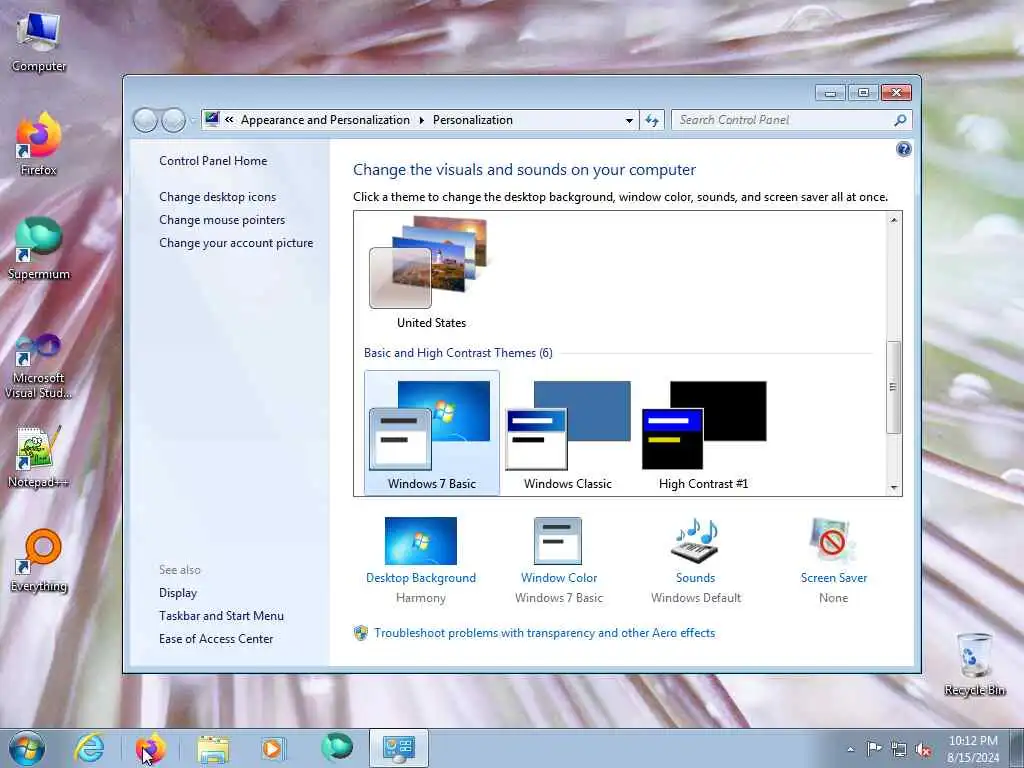Open the Microsoft Visual Studio desktop shortcut
Screen dimensions: 1024x768
(x=39, y=366)
